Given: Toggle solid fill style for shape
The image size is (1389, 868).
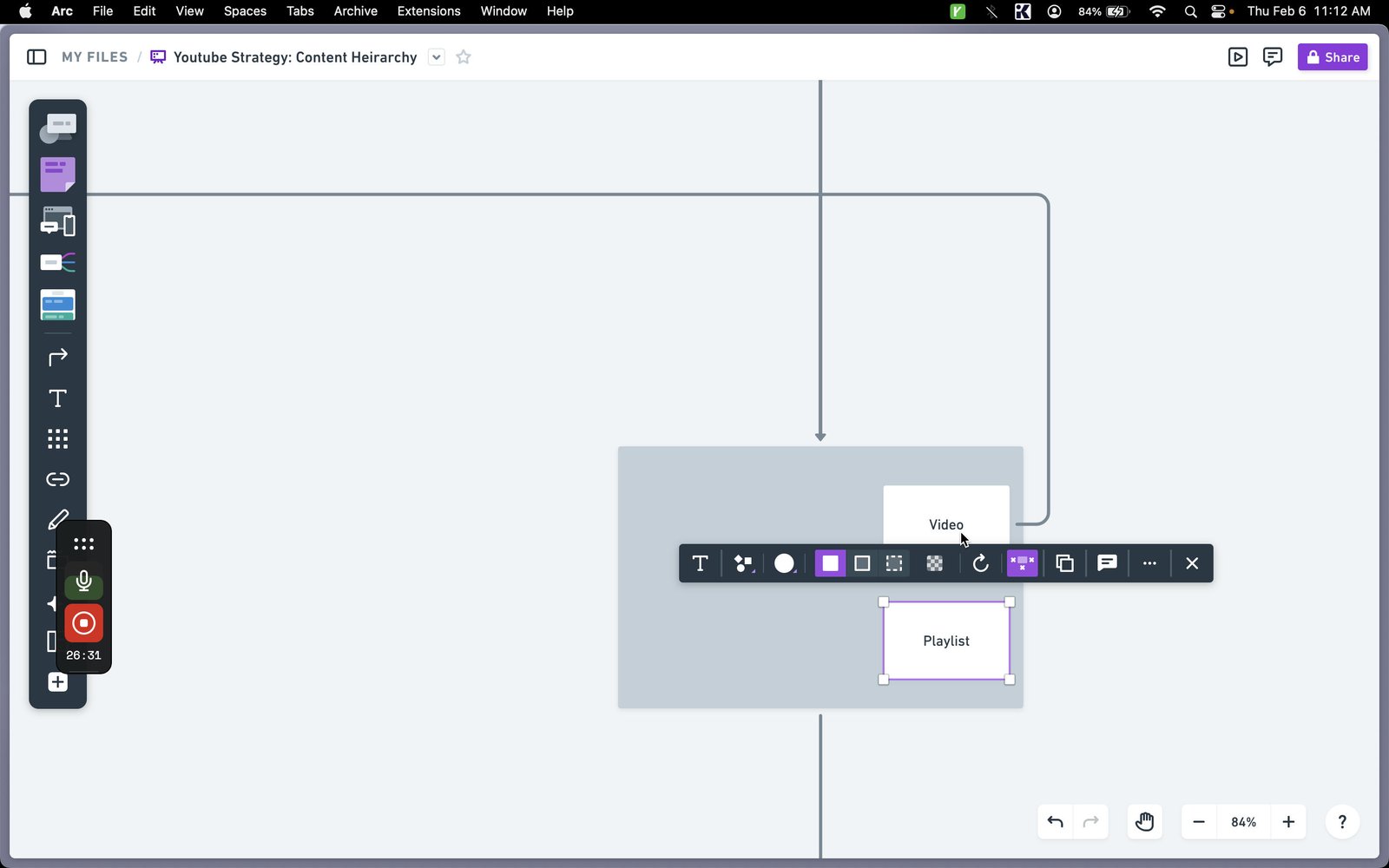Looking at the screenshot, I should tap(830, 563).
